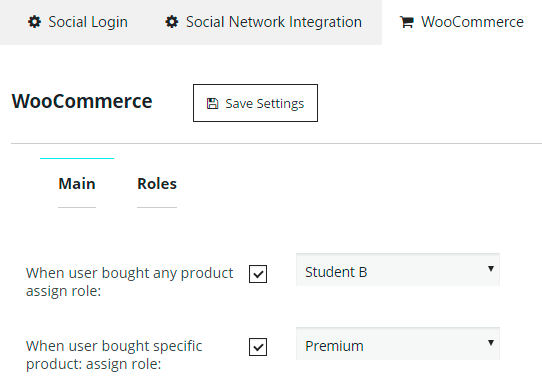Click 'When user bought any product assign role' label
542x386 pixels.
pyautogui.click(x=130, y=282)
